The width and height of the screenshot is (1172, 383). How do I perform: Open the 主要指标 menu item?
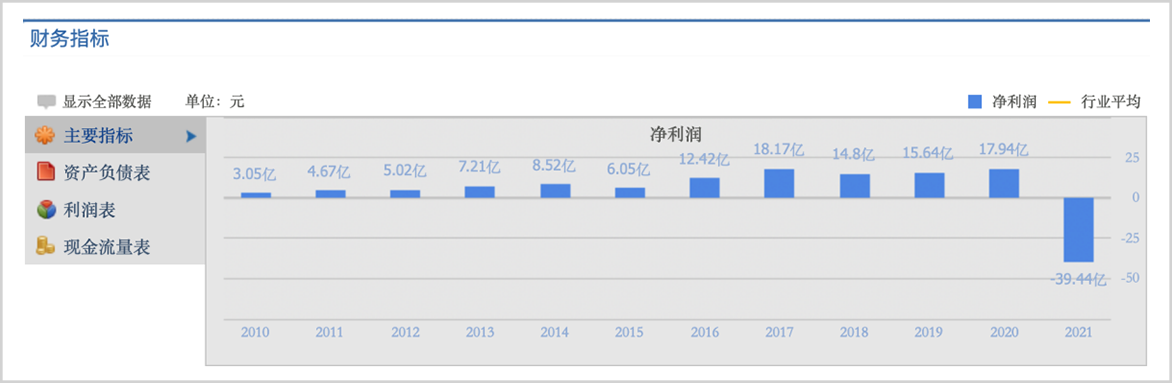tap(115, 135)
